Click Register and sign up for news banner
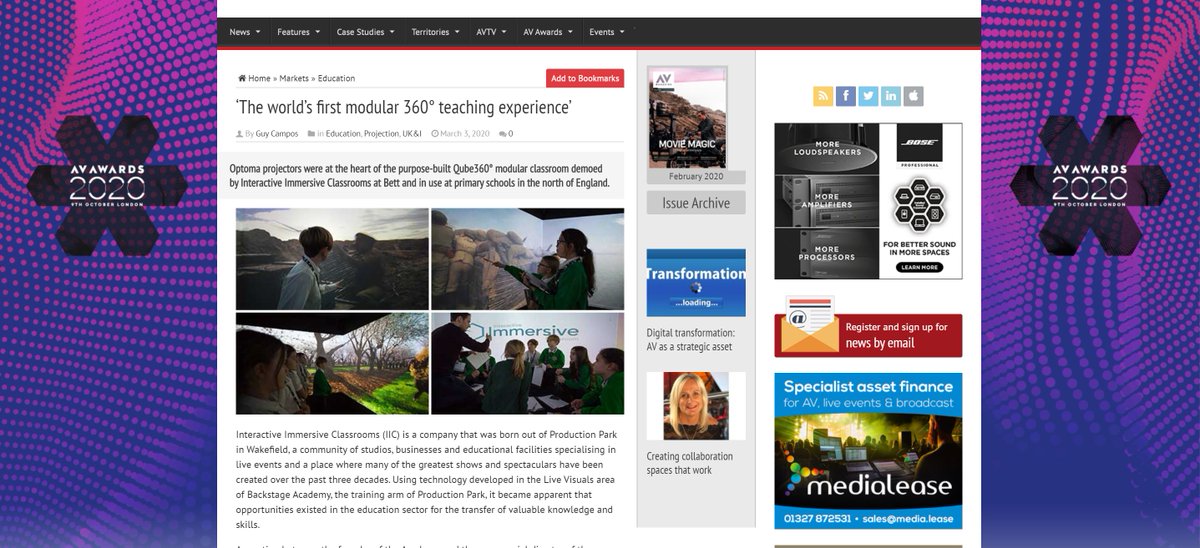Image resolution: width=1200 pixels, height=548 pixels. [868, 328]
